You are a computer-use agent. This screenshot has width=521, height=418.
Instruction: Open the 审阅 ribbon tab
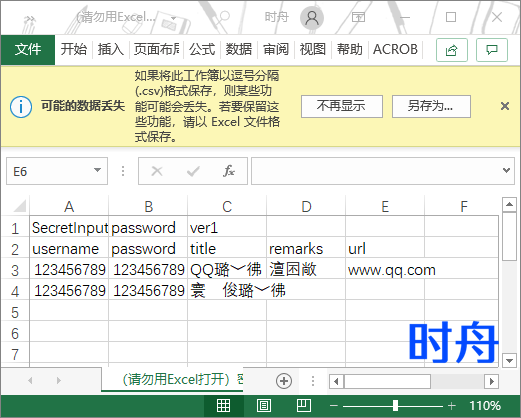[276, 50]
